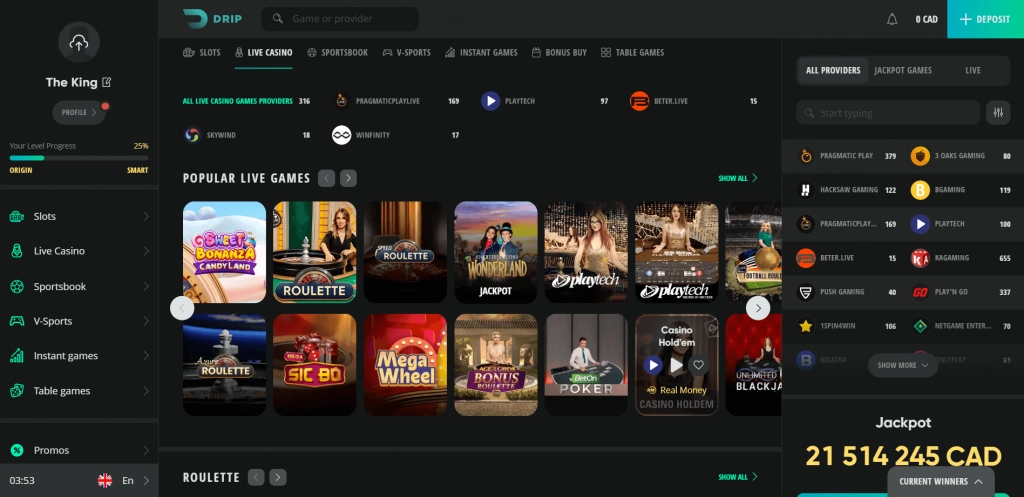The width and height of the screenshot is (1024, 497).
Task: Click the Hacksaw Gaming provider icon
Action: point(806,190)
